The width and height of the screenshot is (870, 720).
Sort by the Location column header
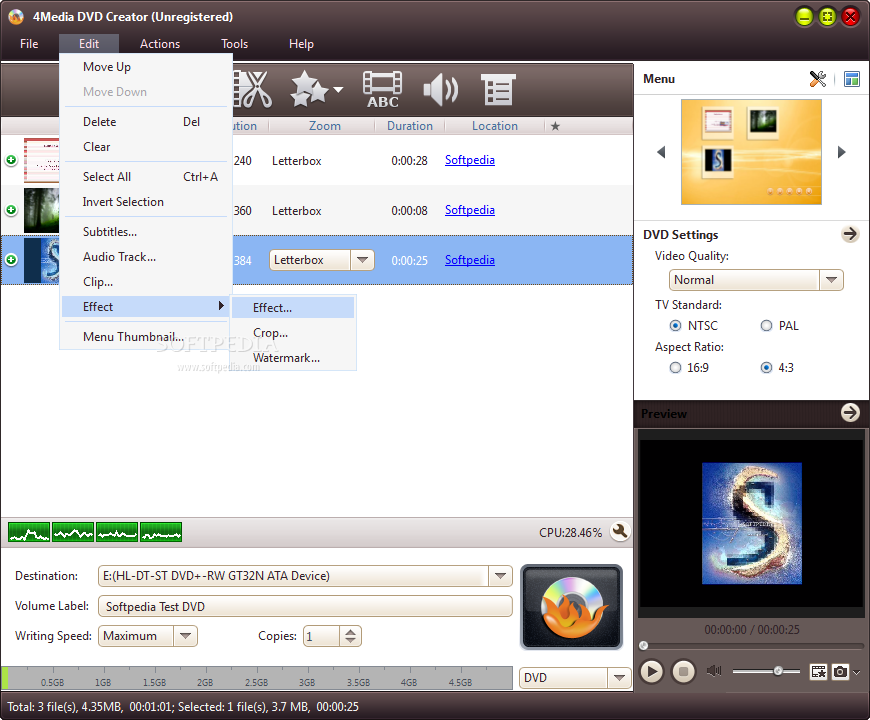[495, 126]
